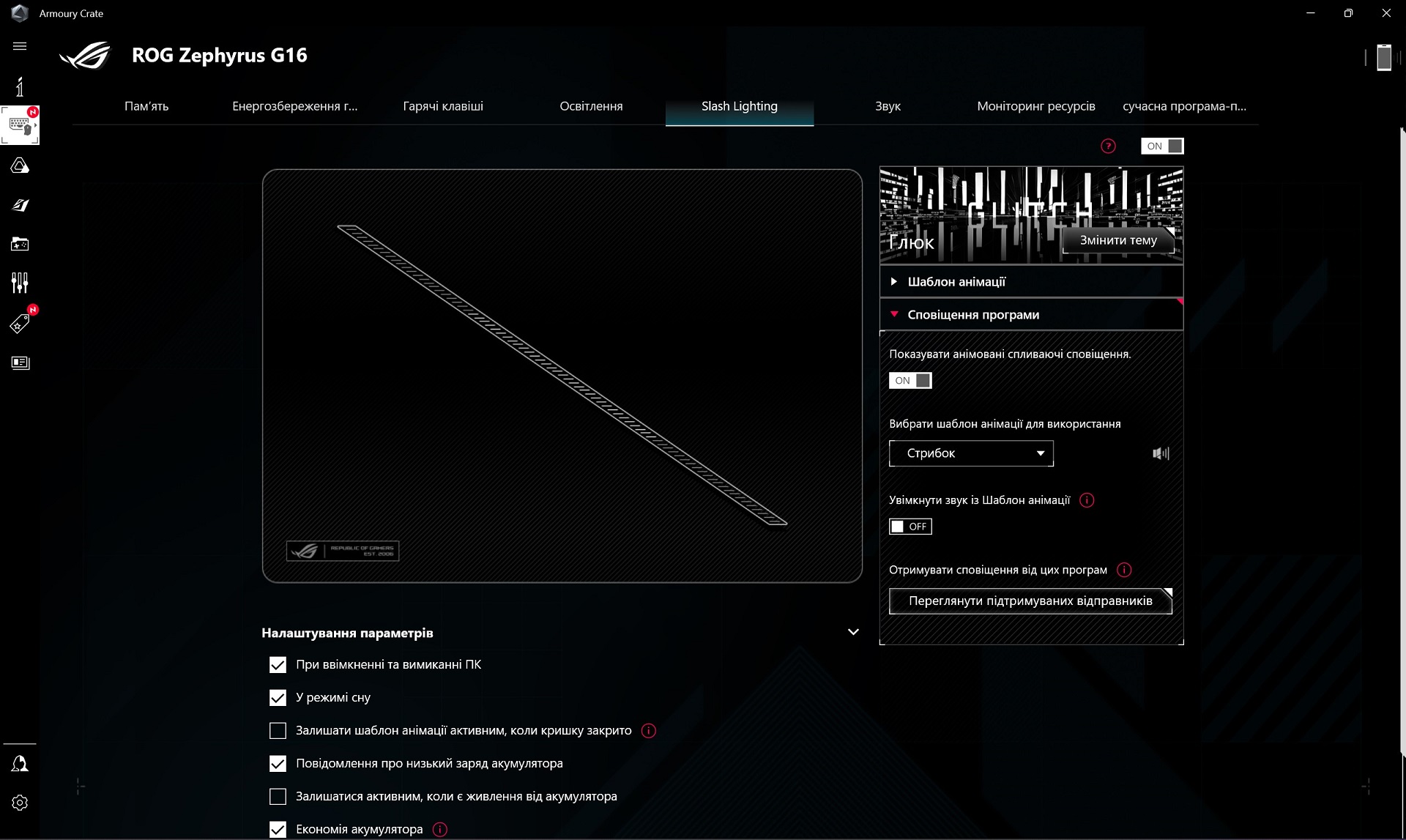This screenshot has width=1406, height=840.
Task: Open the сучасна програма-п... tab
Action: point(1184,106)
